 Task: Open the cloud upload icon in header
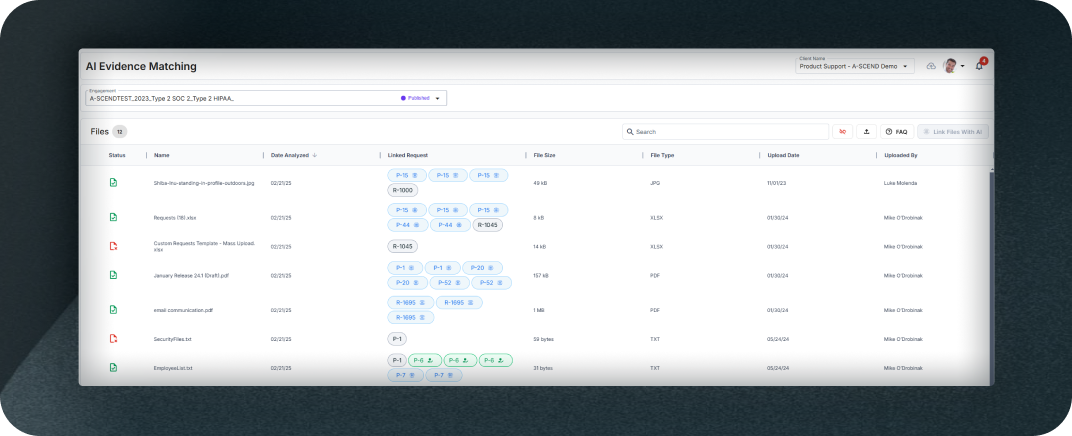(930, 66)
